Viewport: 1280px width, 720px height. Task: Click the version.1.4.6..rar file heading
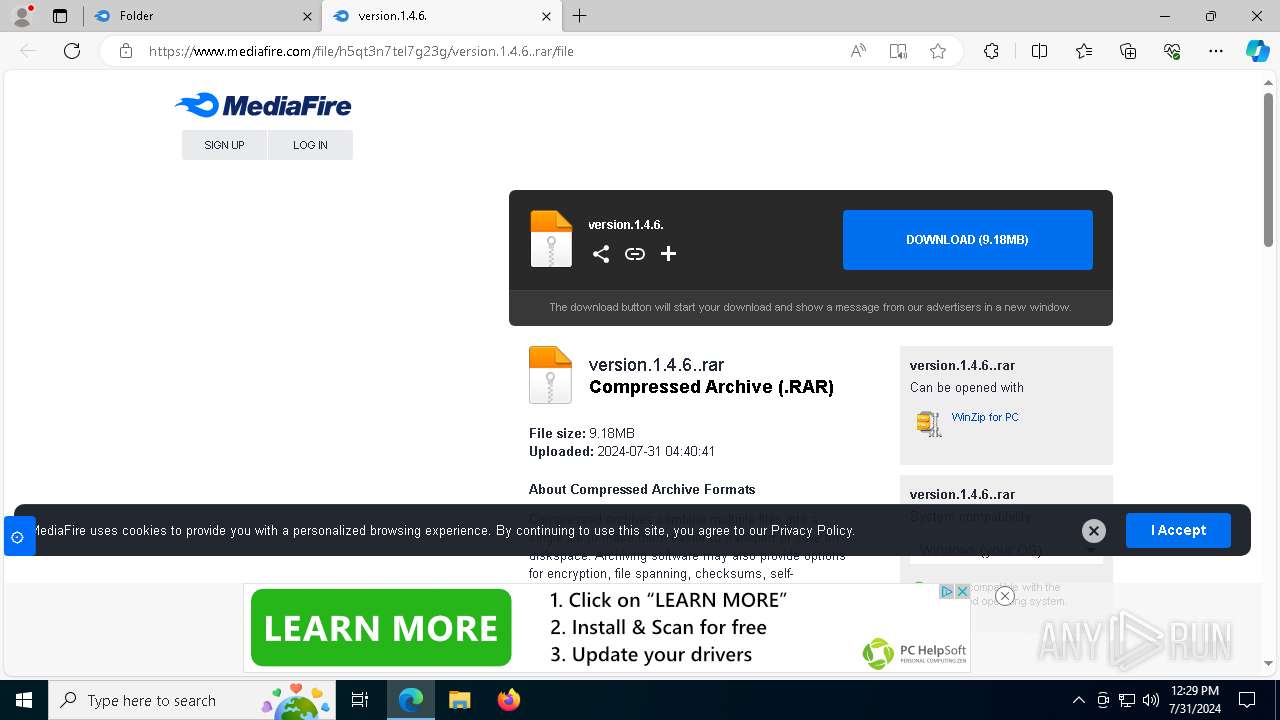656,365
